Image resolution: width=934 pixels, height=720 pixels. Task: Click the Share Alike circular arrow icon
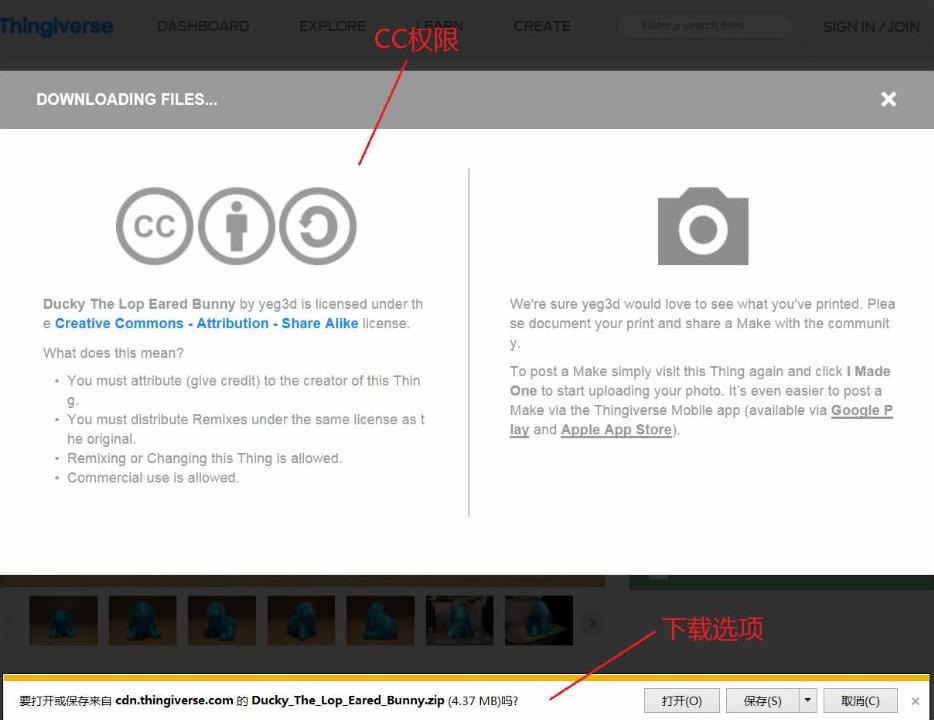coord(318,226)
